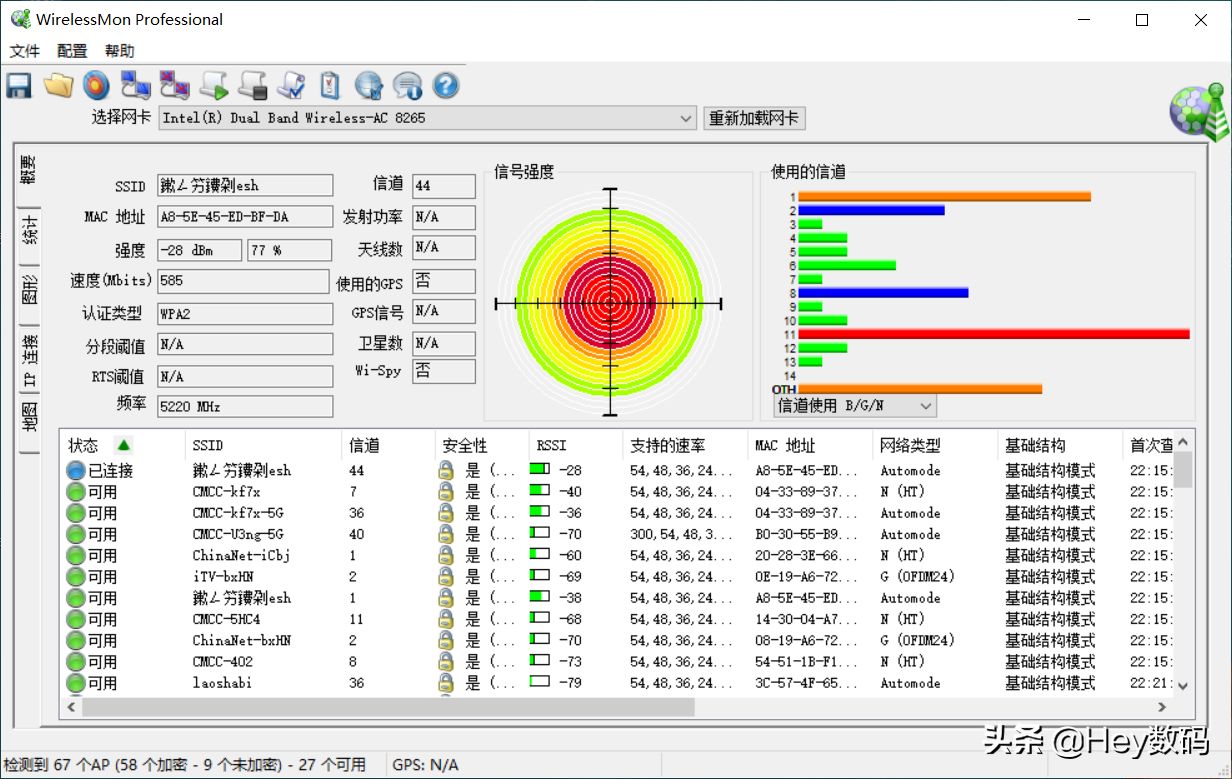The height and width of the screenshot is (779, 1232).
Task: Click the green status icon for CMCC-5HC4
Action: tap(76, 619)
